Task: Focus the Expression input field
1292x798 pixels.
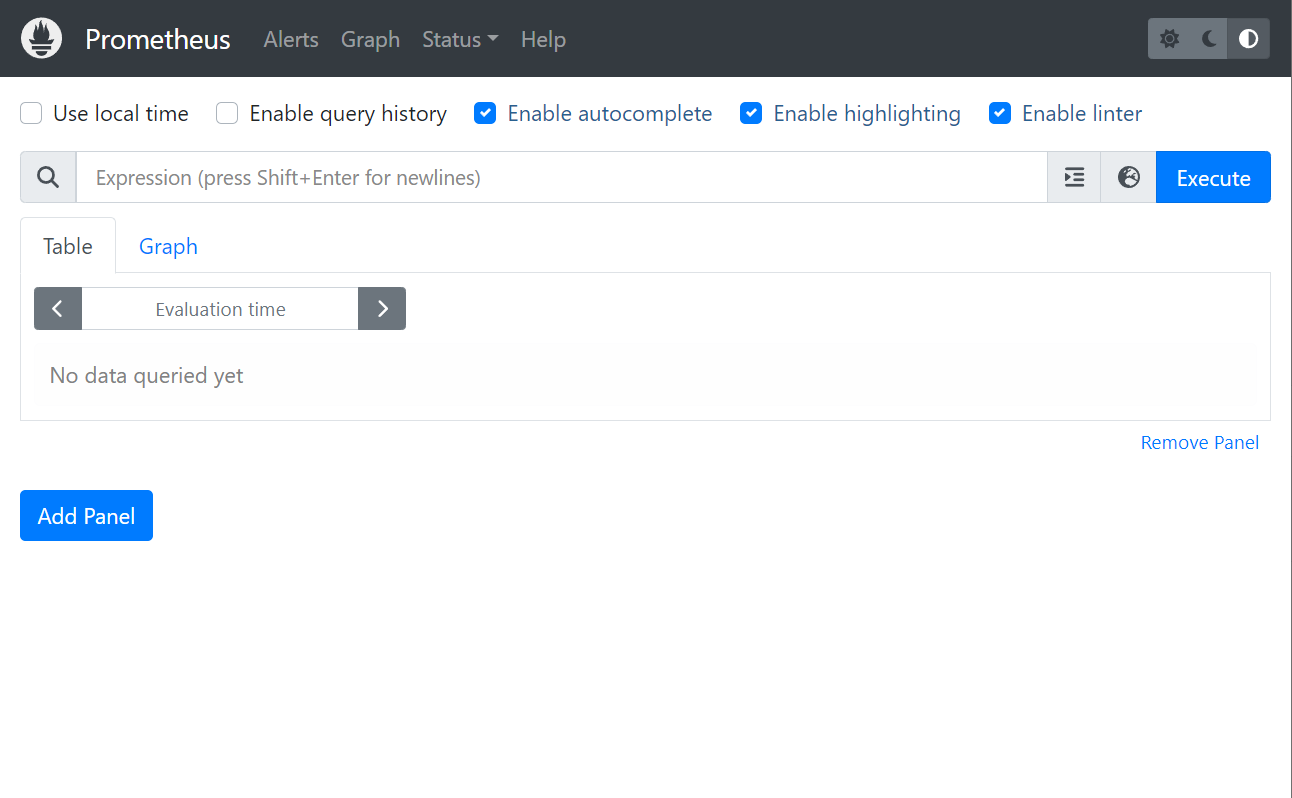Action: click(x=562, y=177)
